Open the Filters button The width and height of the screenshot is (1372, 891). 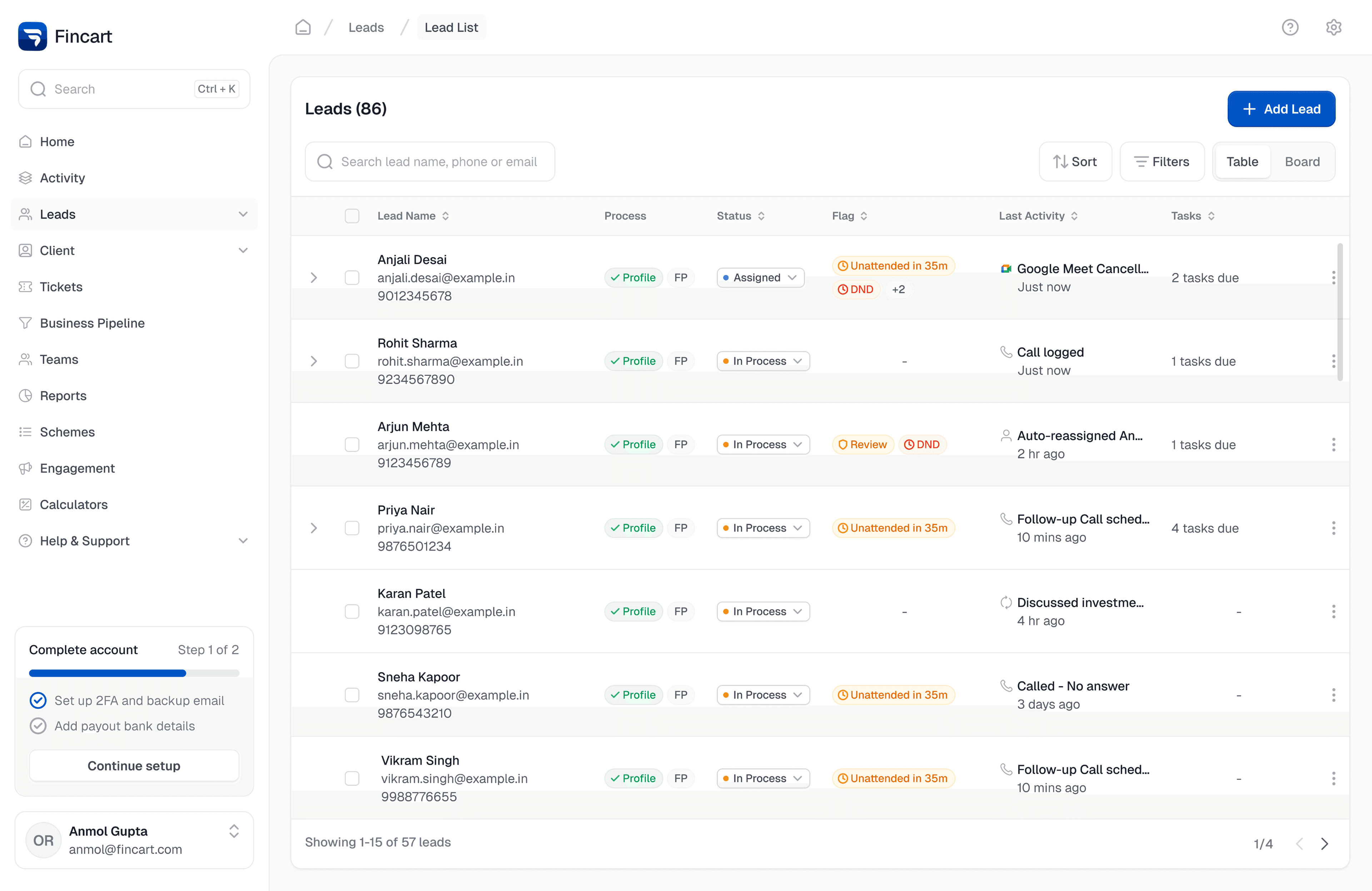[x=1162, y=162]
